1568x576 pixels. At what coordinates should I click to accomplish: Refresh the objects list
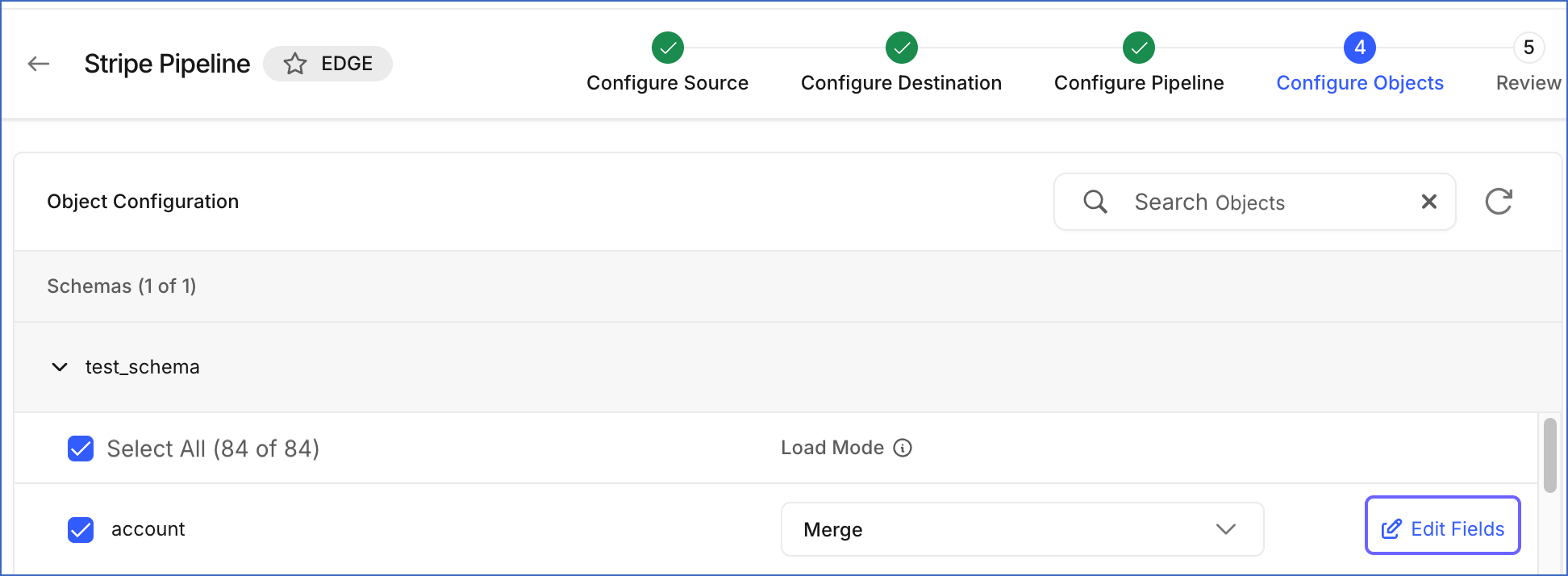coord(1499,202)
